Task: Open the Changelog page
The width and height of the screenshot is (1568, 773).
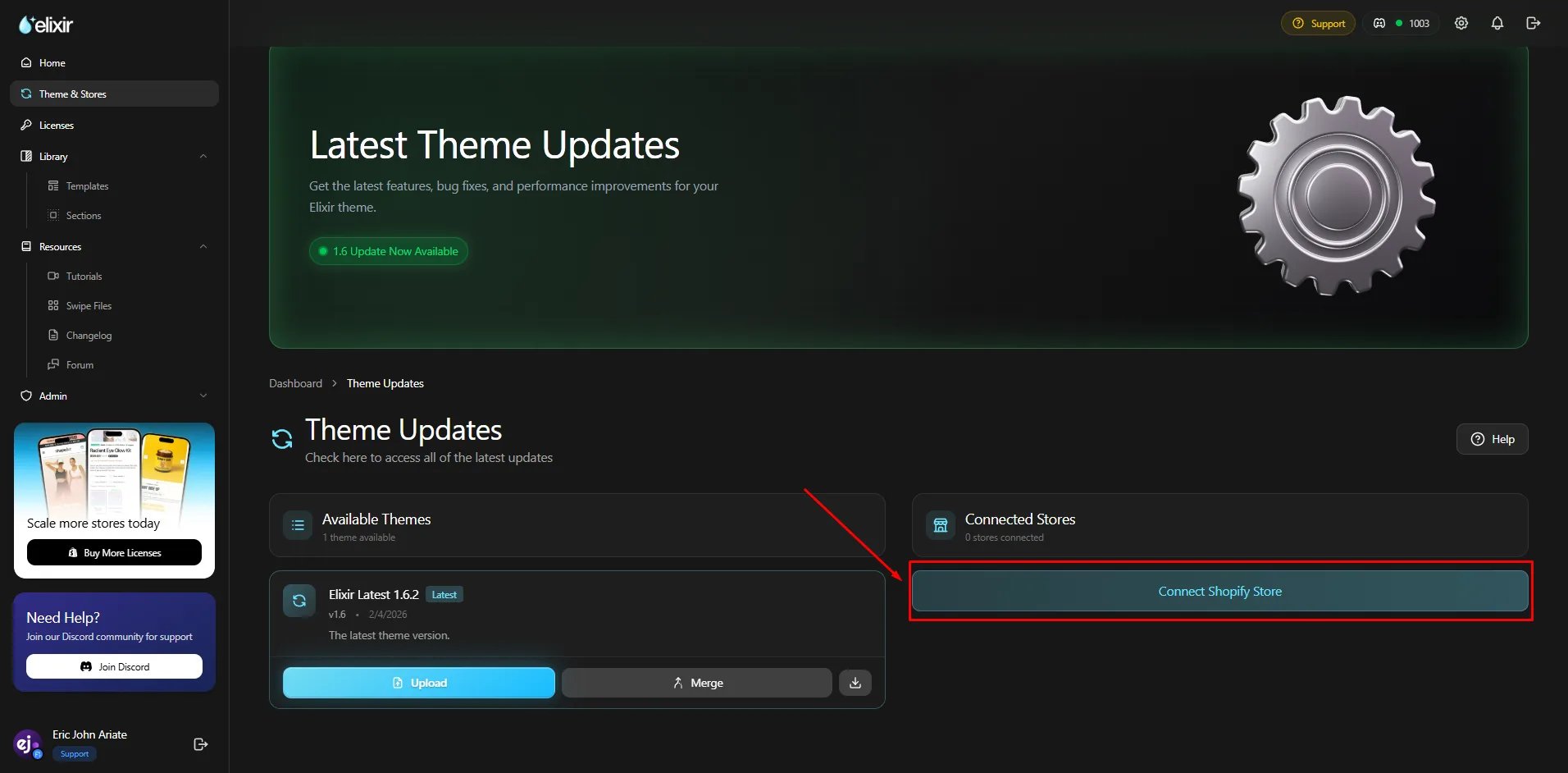Action: coord(89,336)
